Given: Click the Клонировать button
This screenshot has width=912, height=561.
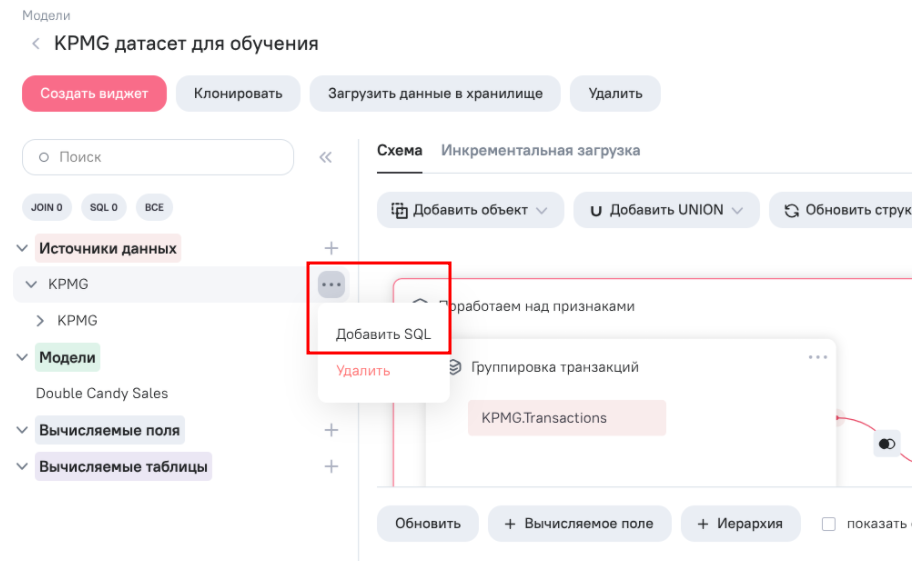Looking at the screenshot, I should click(x=238, y=94).
